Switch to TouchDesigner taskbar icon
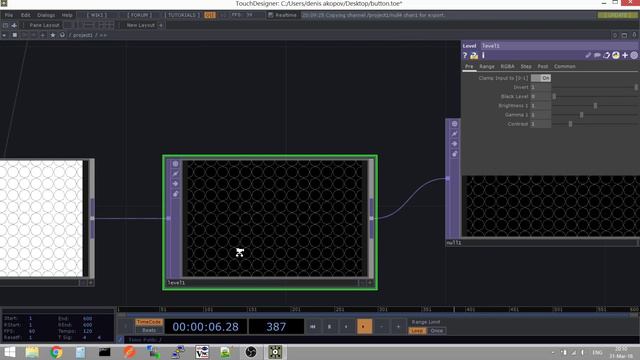 275,352
